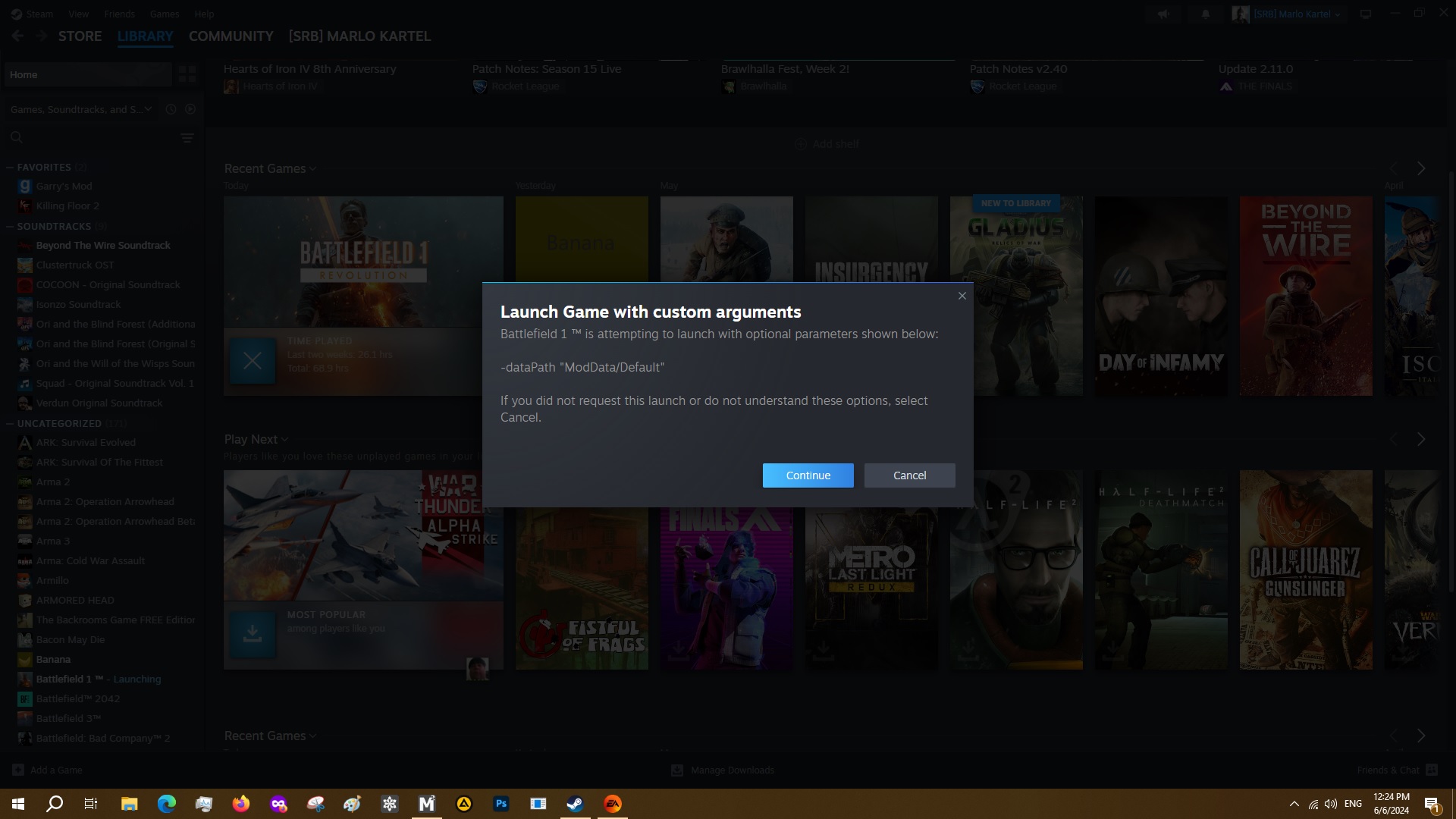
Task: Click the announcements megaphone icon
Action: pyautogui.click(x=1163, y=14)
